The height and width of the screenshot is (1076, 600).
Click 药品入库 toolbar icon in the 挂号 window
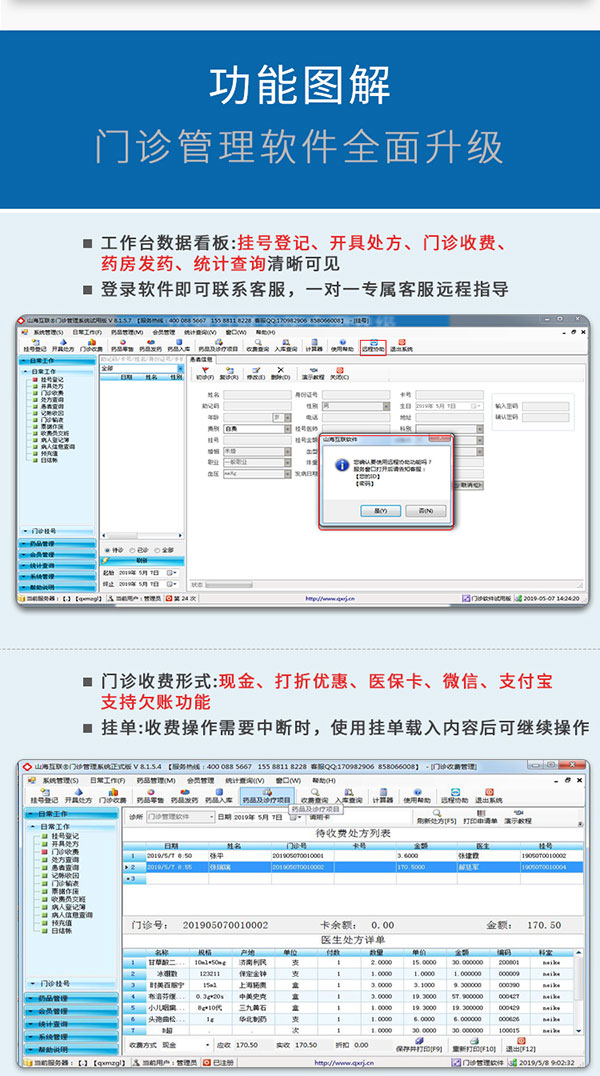pos(178,345)
